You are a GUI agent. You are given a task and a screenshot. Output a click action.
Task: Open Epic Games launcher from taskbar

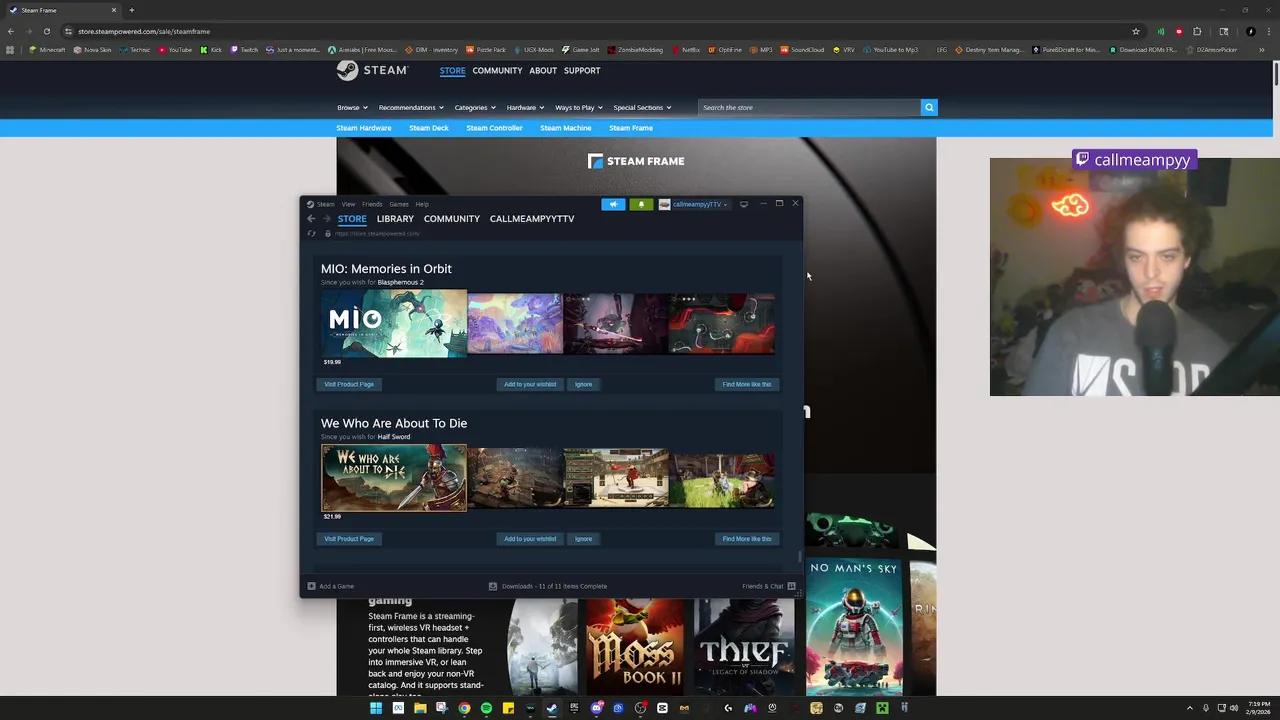pos(574,708)
